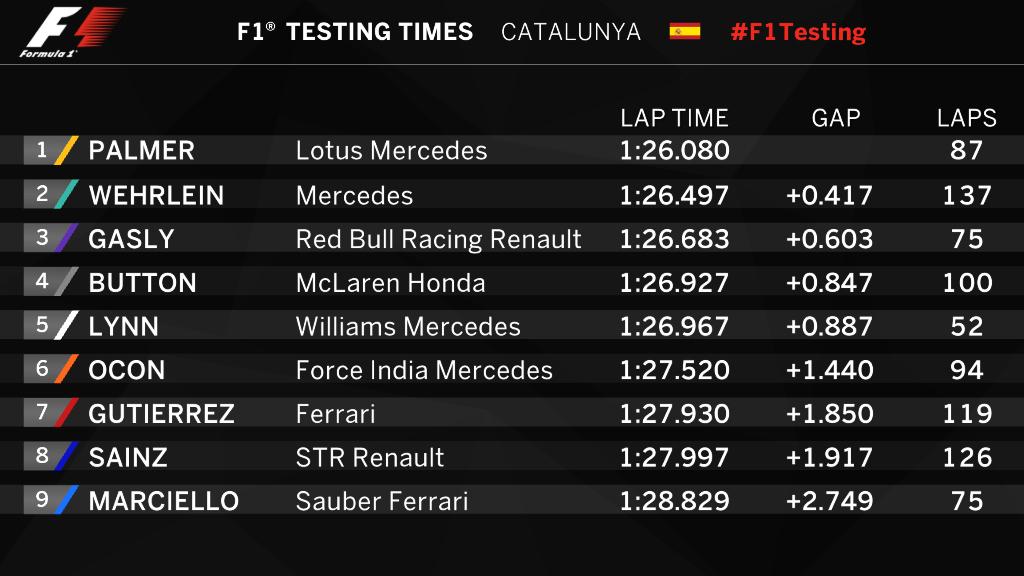Select driver name BUTTON
Screen dimensions: 1024x576
(x=143, y=283)
